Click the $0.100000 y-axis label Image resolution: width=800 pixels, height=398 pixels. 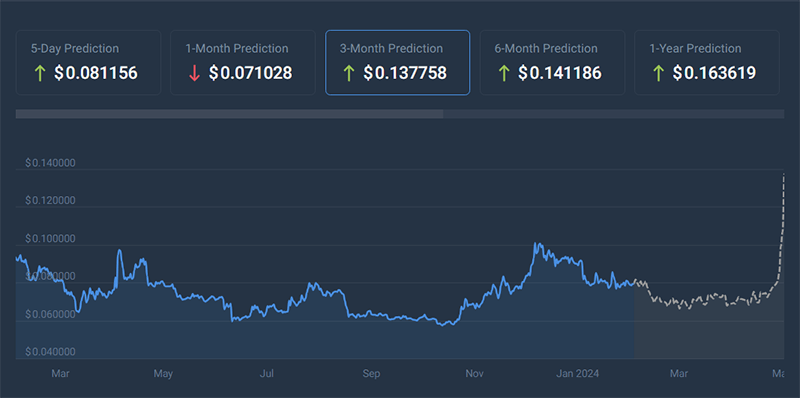click(51, 239)
